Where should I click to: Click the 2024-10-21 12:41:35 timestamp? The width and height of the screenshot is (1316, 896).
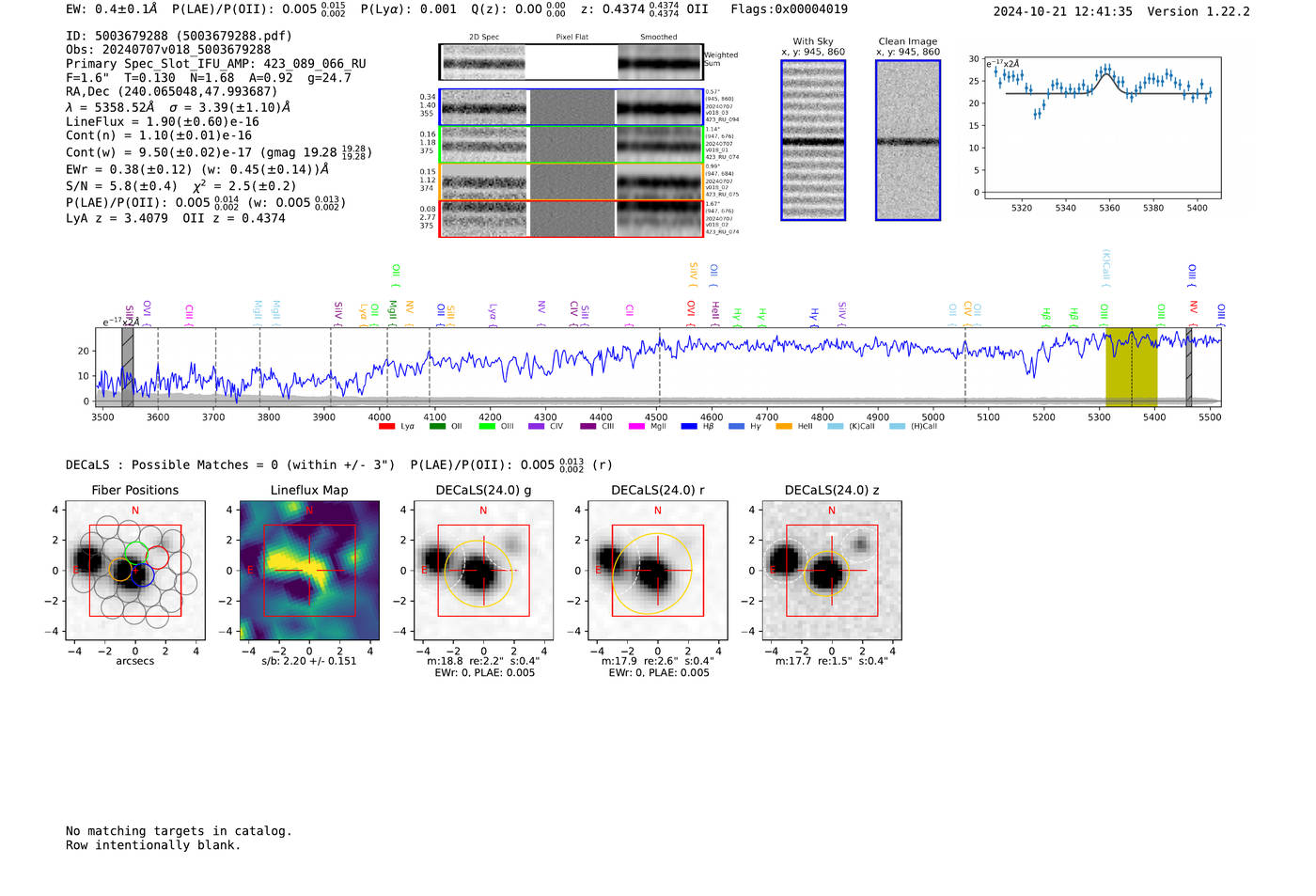point(1063,11)
